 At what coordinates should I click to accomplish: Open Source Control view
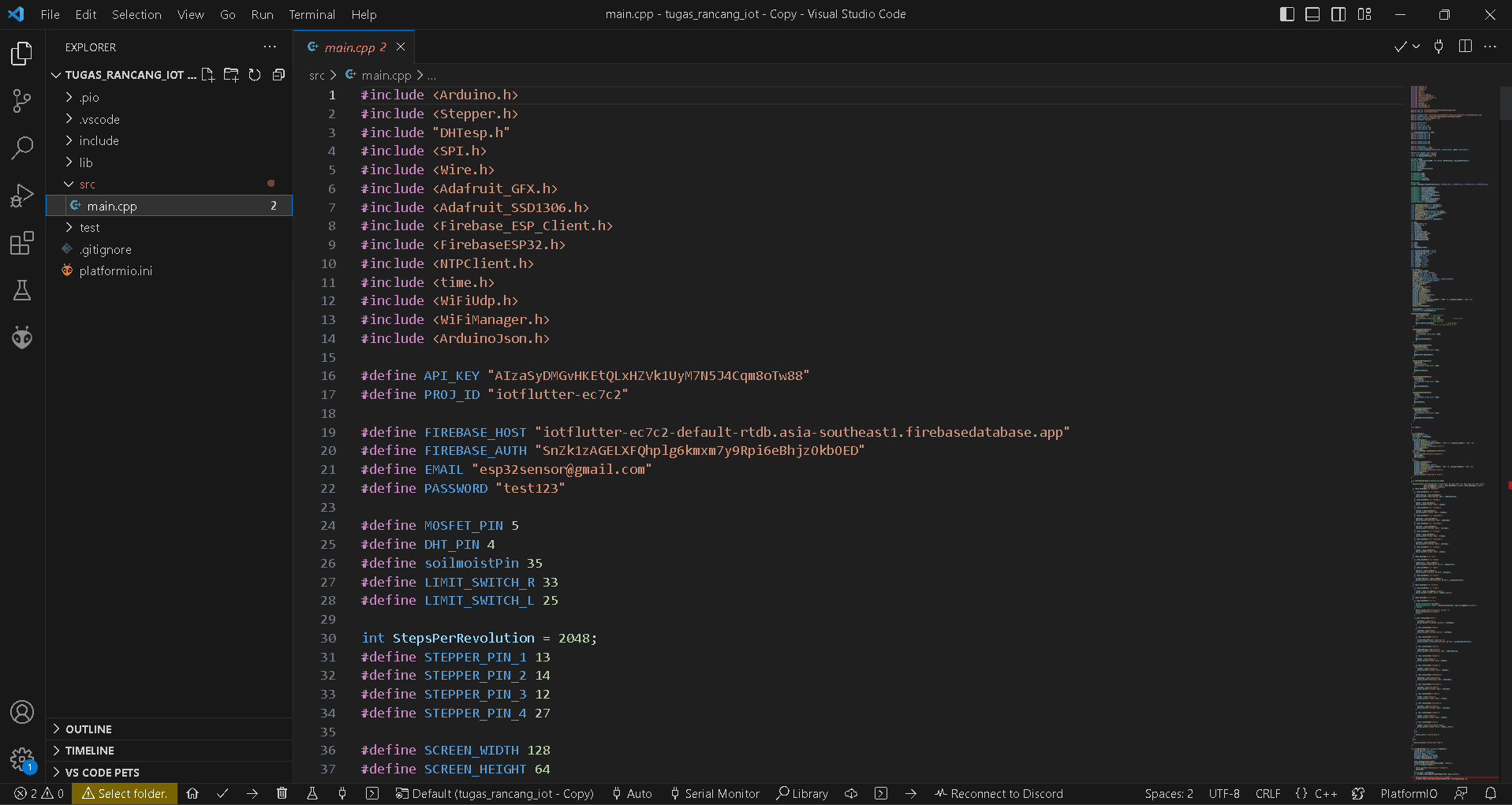[21, 101]
